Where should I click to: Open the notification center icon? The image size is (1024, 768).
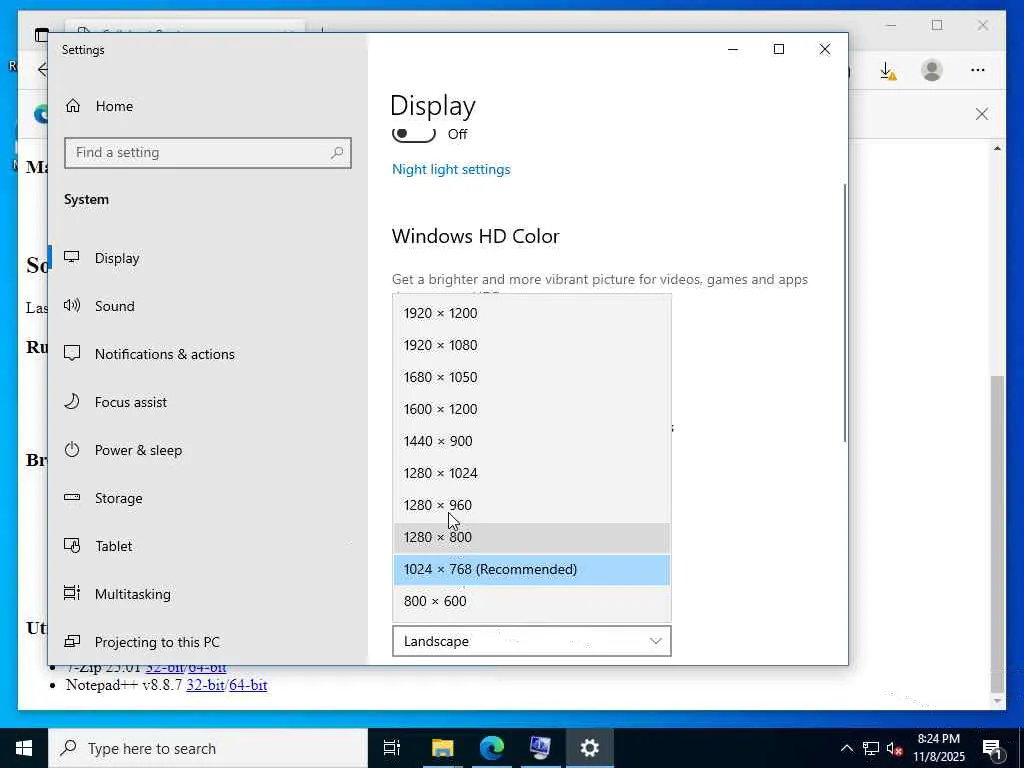(x=993, y=749)
